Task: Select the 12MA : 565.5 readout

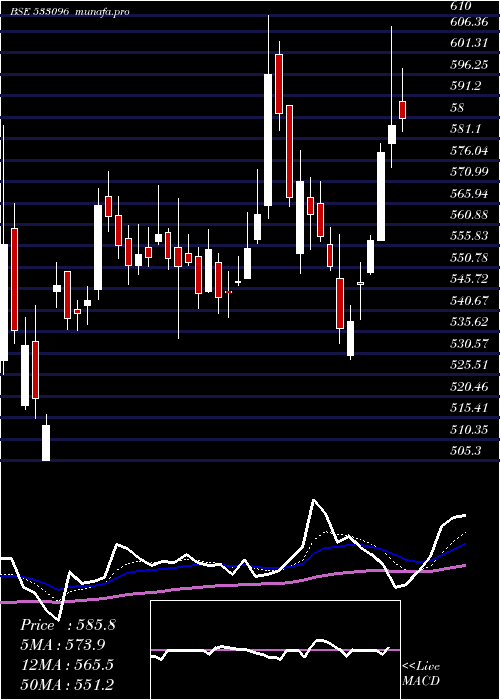Action: pos(67,665)
